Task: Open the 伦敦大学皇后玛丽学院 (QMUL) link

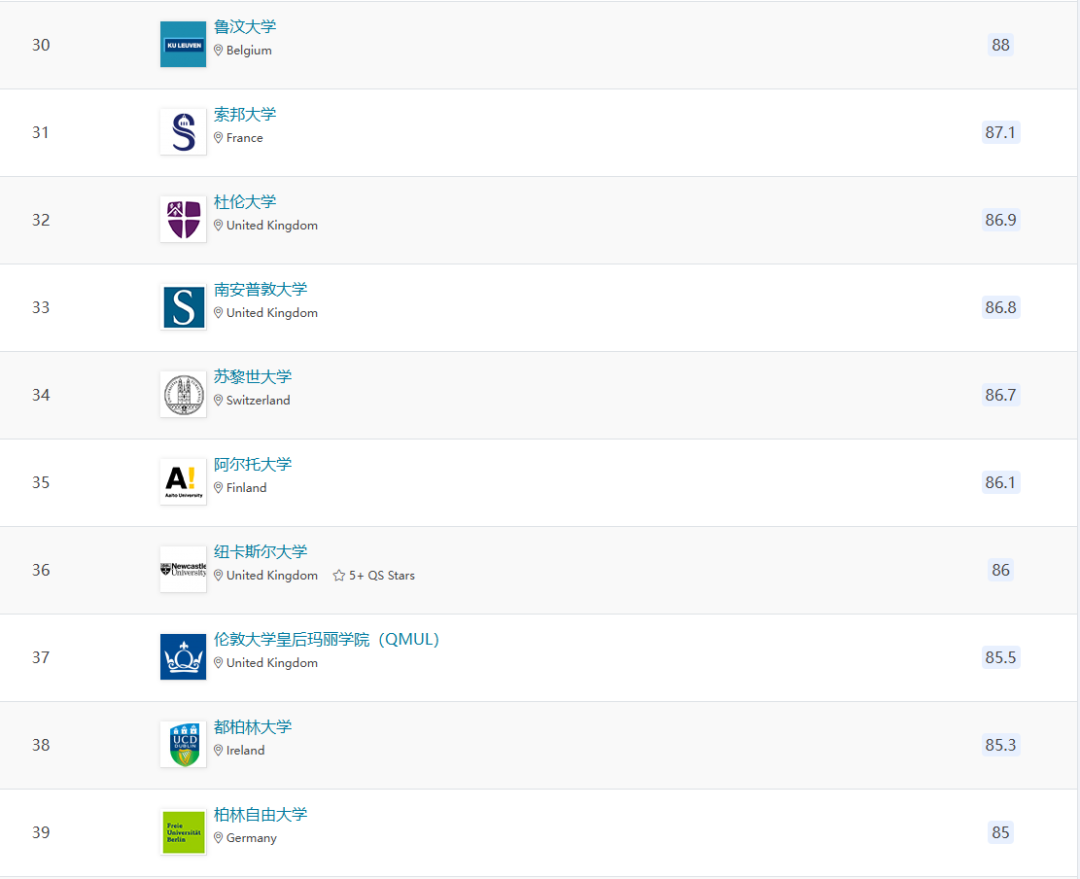Action: pyautogui.click(x=328, y=639)
